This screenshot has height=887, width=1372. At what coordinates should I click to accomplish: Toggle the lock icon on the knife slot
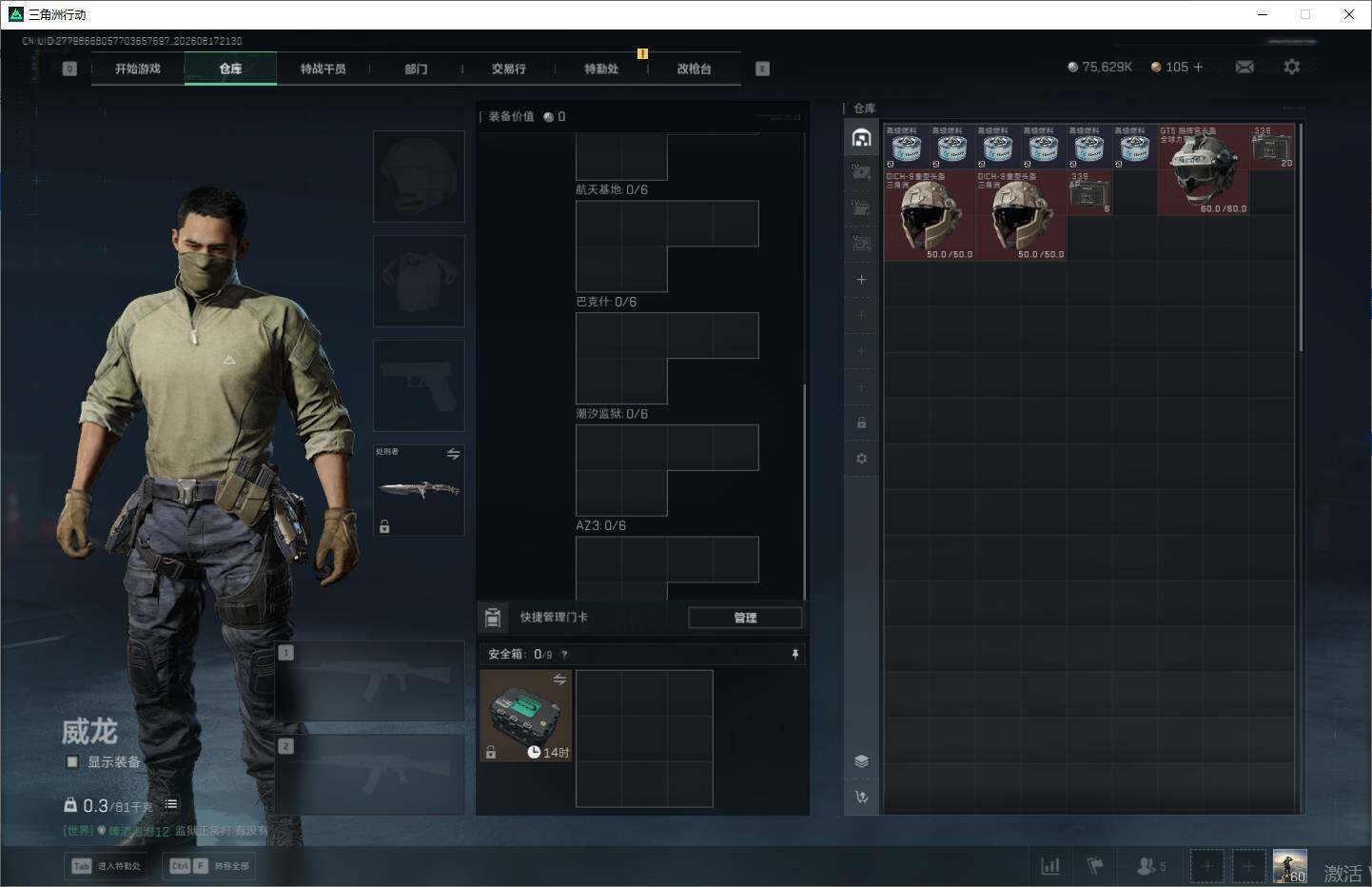(x=384, y=526)
